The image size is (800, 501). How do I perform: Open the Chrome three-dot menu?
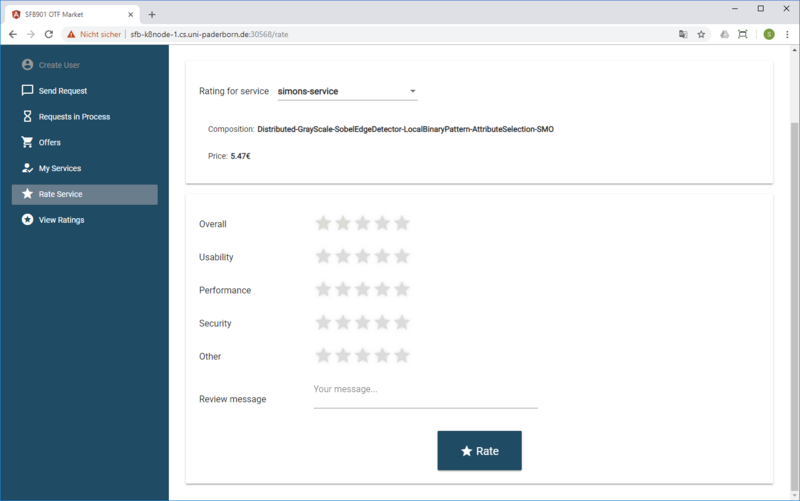[x=787, y=34]
